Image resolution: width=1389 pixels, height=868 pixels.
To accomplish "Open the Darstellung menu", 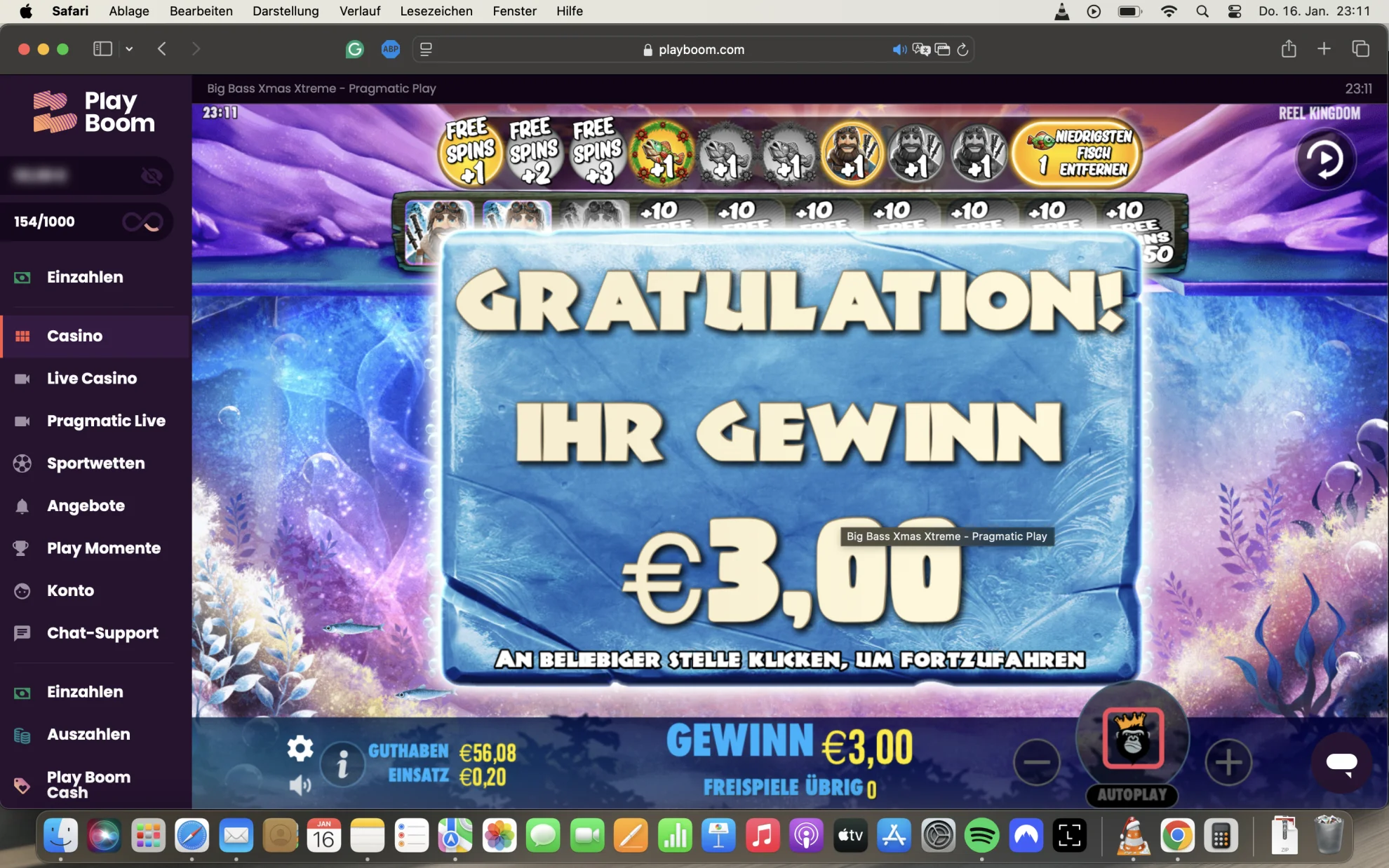I will point(286,11).
